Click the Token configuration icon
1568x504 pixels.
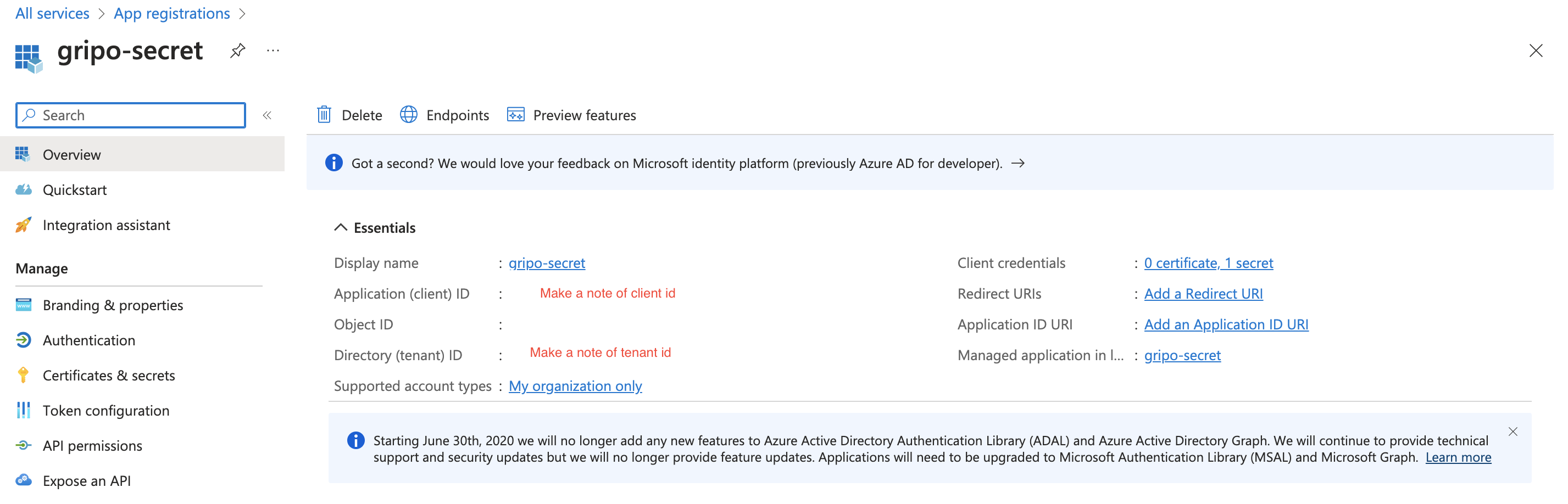(23, 410)
